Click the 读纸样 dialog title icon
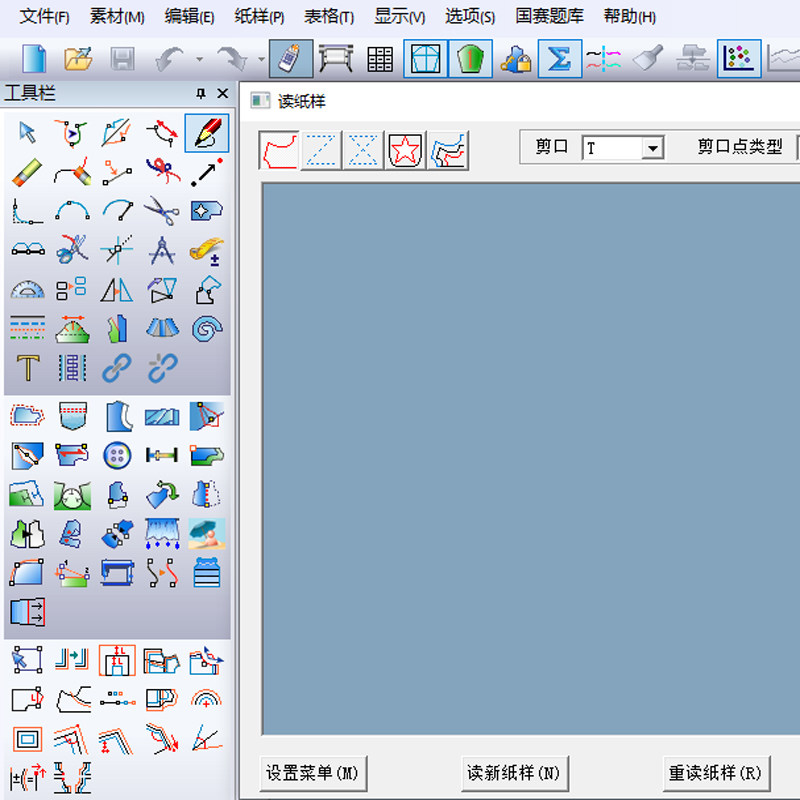Viewport: 800px width, 800px height. coord(260,101)
